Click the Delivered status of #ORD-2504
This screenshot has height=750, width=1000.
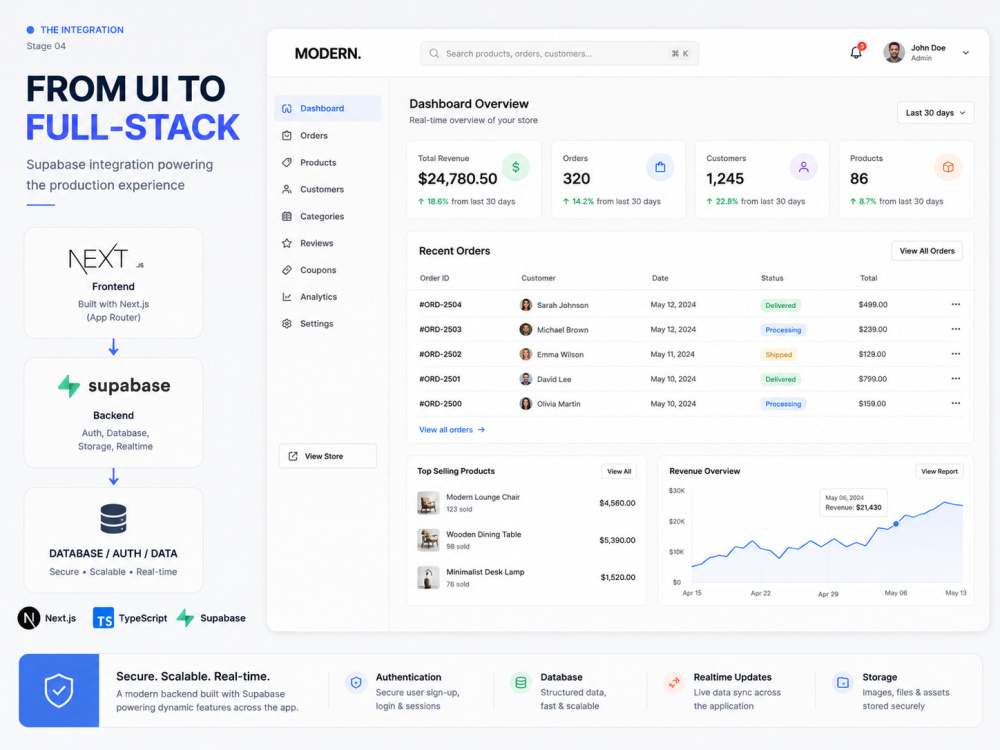point(781,305)
